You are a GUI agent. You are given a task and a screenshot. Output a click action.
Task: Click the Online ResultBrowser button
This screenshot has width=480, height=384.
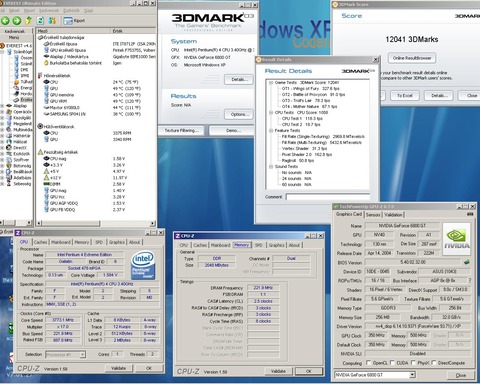pos(412,58)
